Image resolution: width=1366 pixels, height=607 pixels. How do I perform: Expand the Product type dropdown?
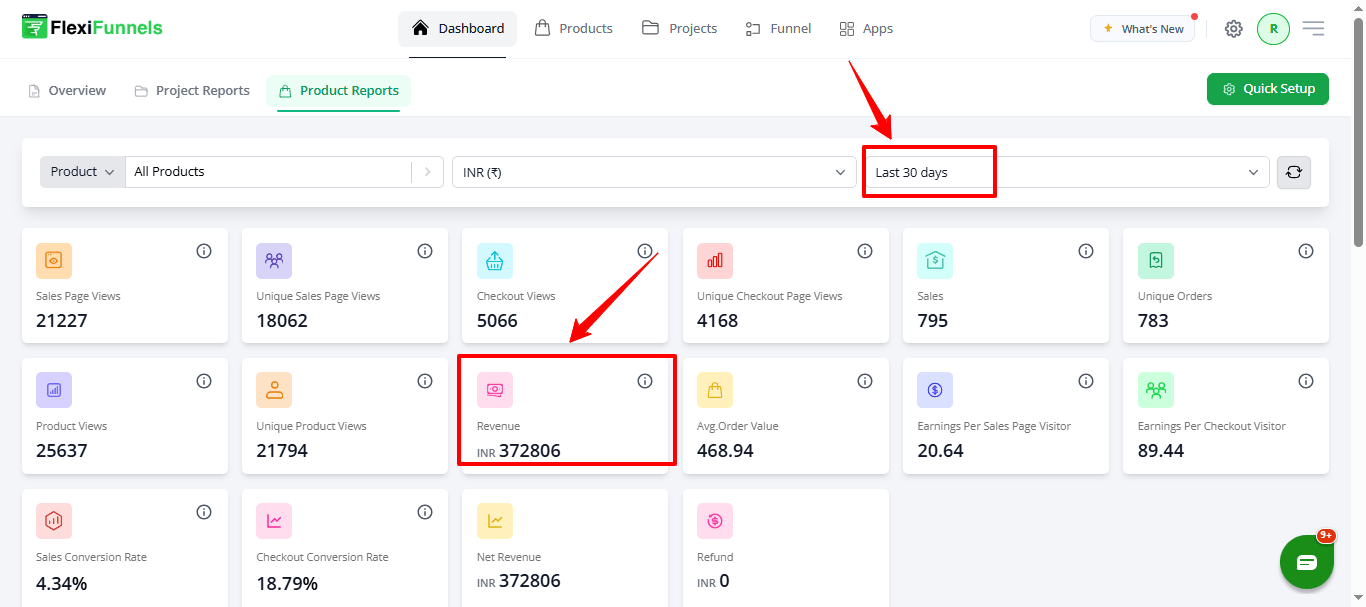coord(83,172)
